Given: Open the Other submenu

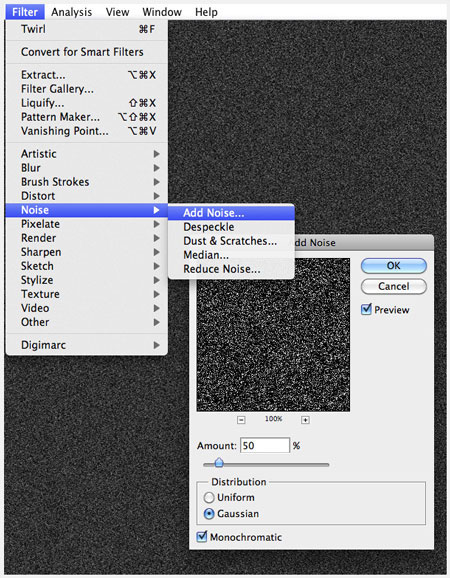Looking at the screenshot, I should coord(87,322).
